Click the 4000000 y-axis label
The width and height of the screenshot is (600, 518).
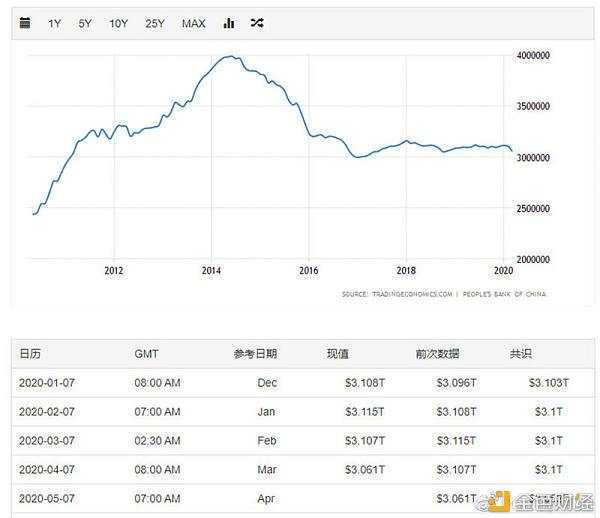pyautogui.click(x=533, y=55)
